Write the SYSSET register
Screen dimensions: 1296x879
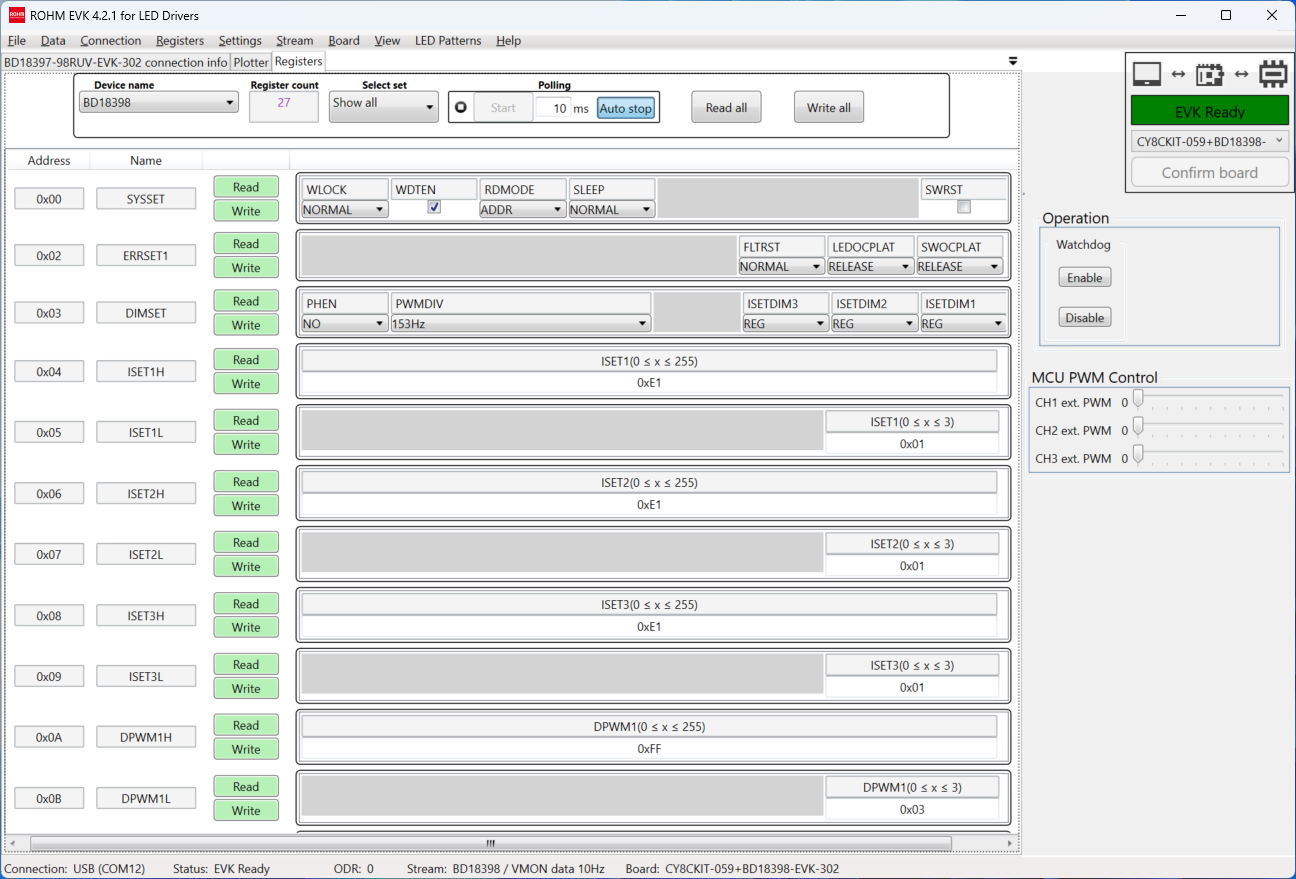click(x=246, y=211)
